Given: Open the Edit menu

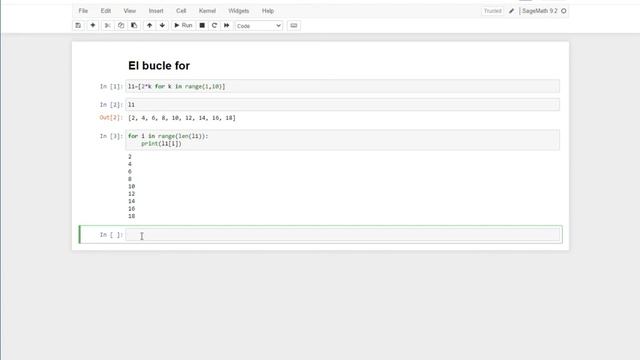Looking at the screenshot, I should point(106,11).
